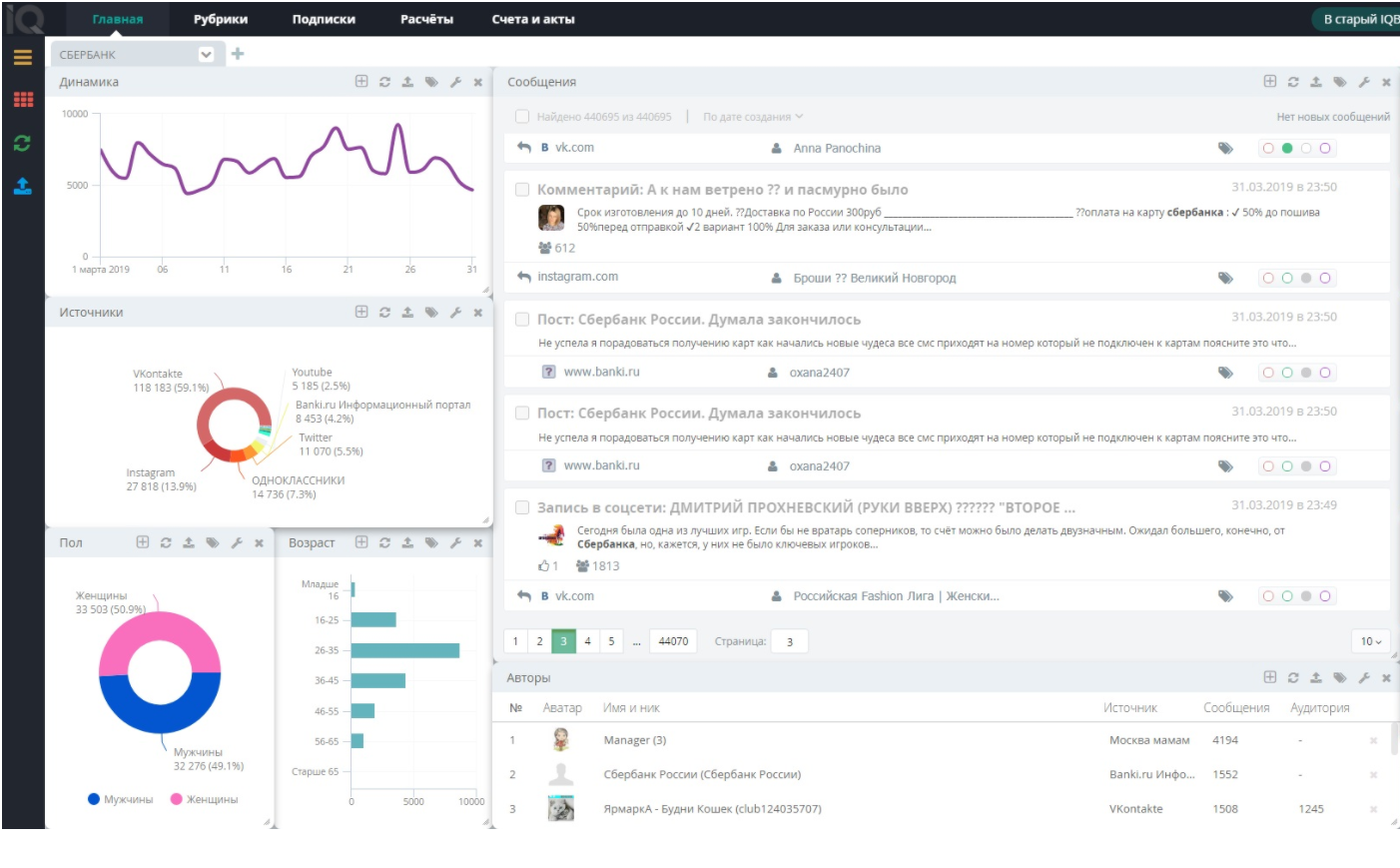The width and height of the screenshot is (1400, 868).
Task: Remove Сбербанк России author row with x
Action: (x=1374, y=775)
